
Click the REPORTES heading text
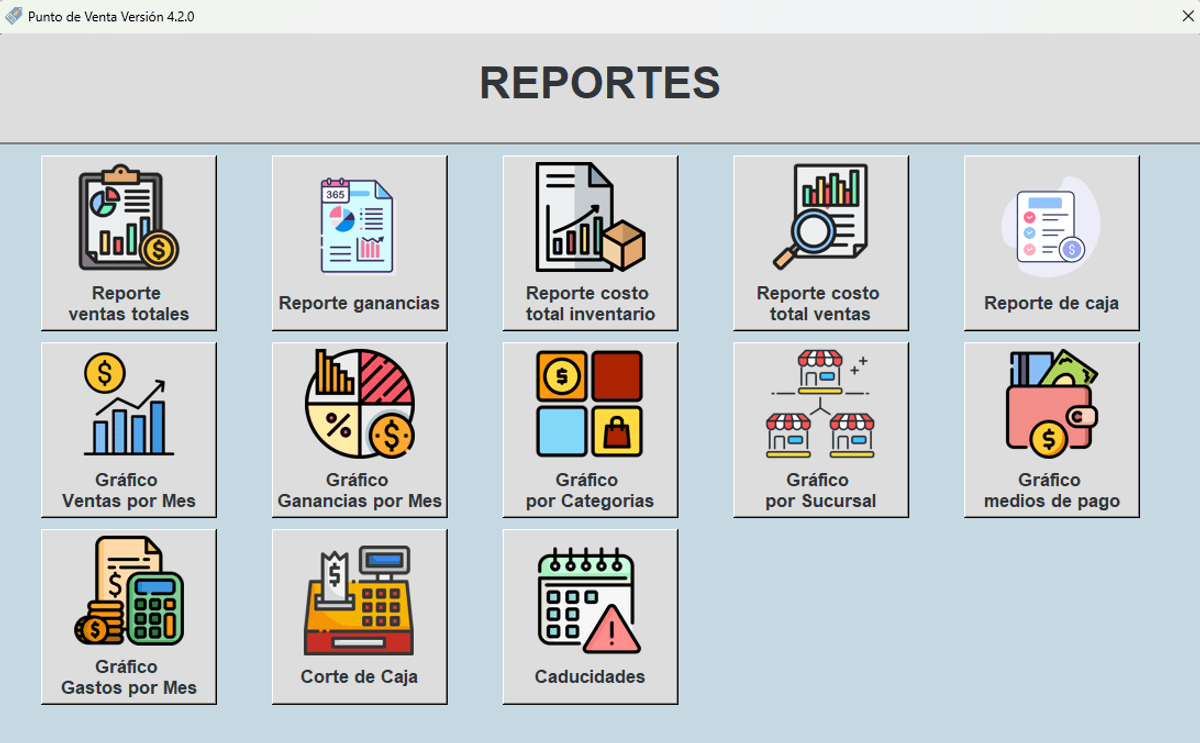[600, 83]
